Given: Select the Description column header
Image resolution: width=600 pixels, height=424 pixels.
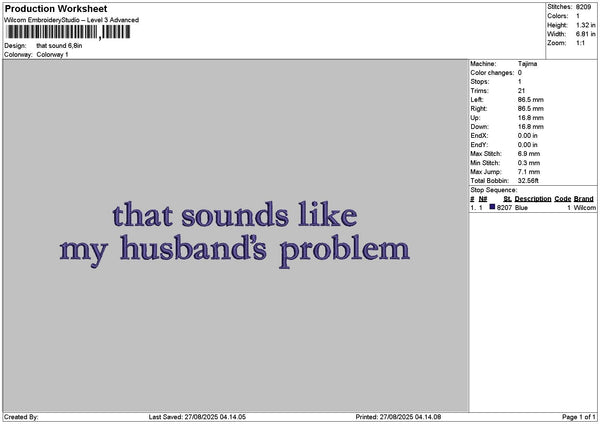Looking at the screenshot, I should tap(532, 199).
